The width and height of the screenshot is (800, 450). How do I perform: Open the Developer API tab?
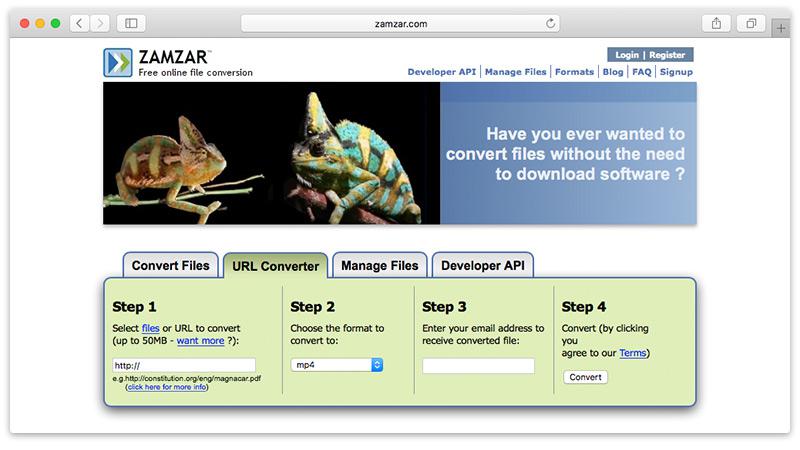[x=483, y=265]
